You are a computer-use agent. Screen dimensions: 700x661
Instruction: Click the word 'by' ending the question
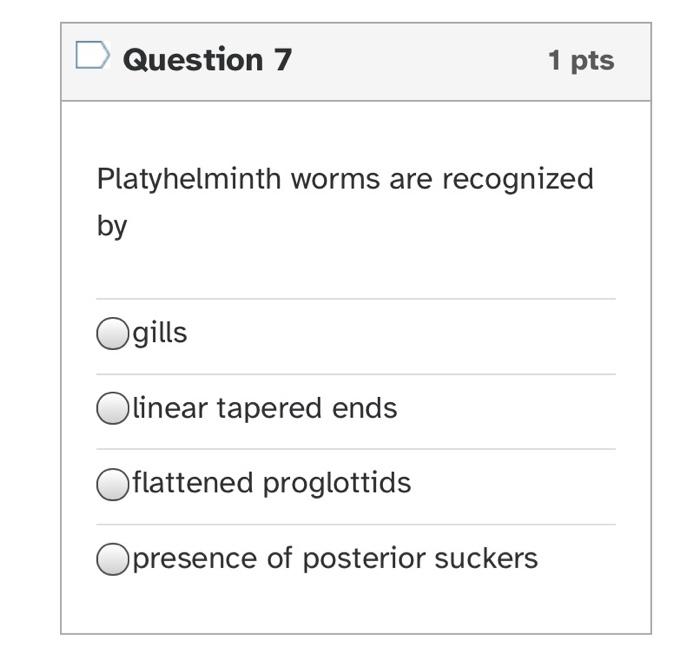coord(112,226)
